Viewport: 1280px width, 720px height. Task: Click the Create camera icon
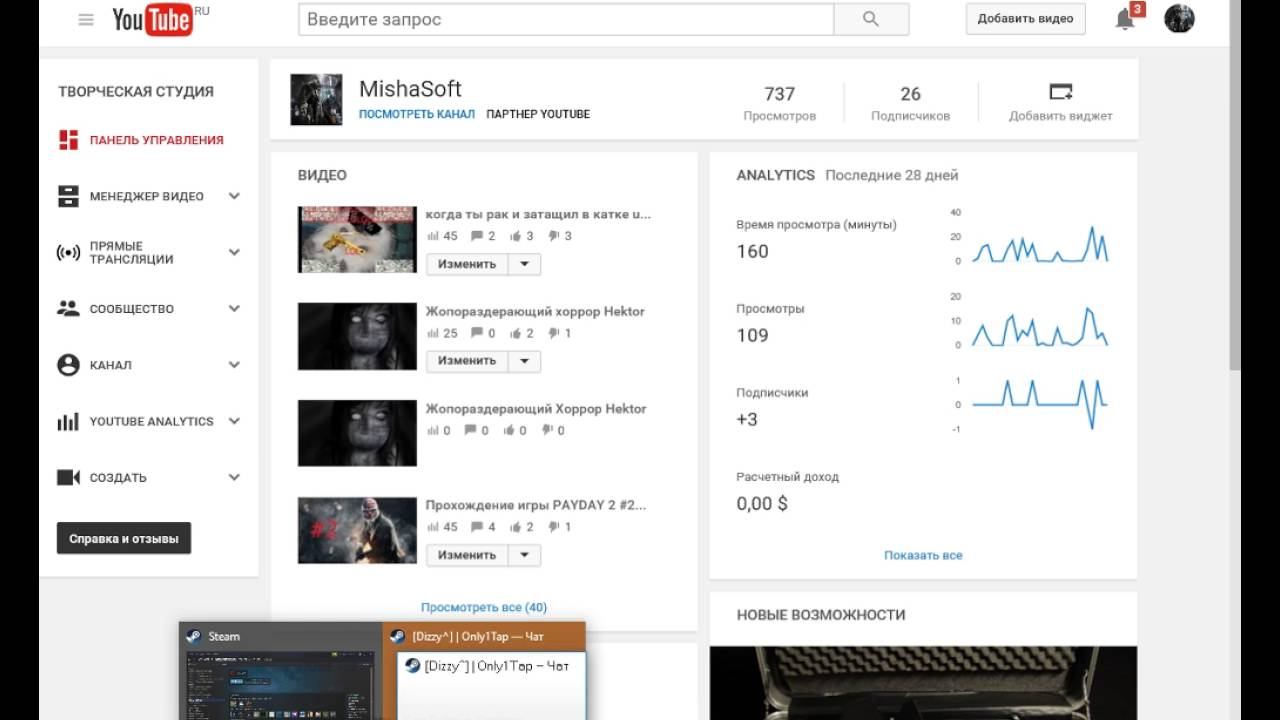[68, 478]
